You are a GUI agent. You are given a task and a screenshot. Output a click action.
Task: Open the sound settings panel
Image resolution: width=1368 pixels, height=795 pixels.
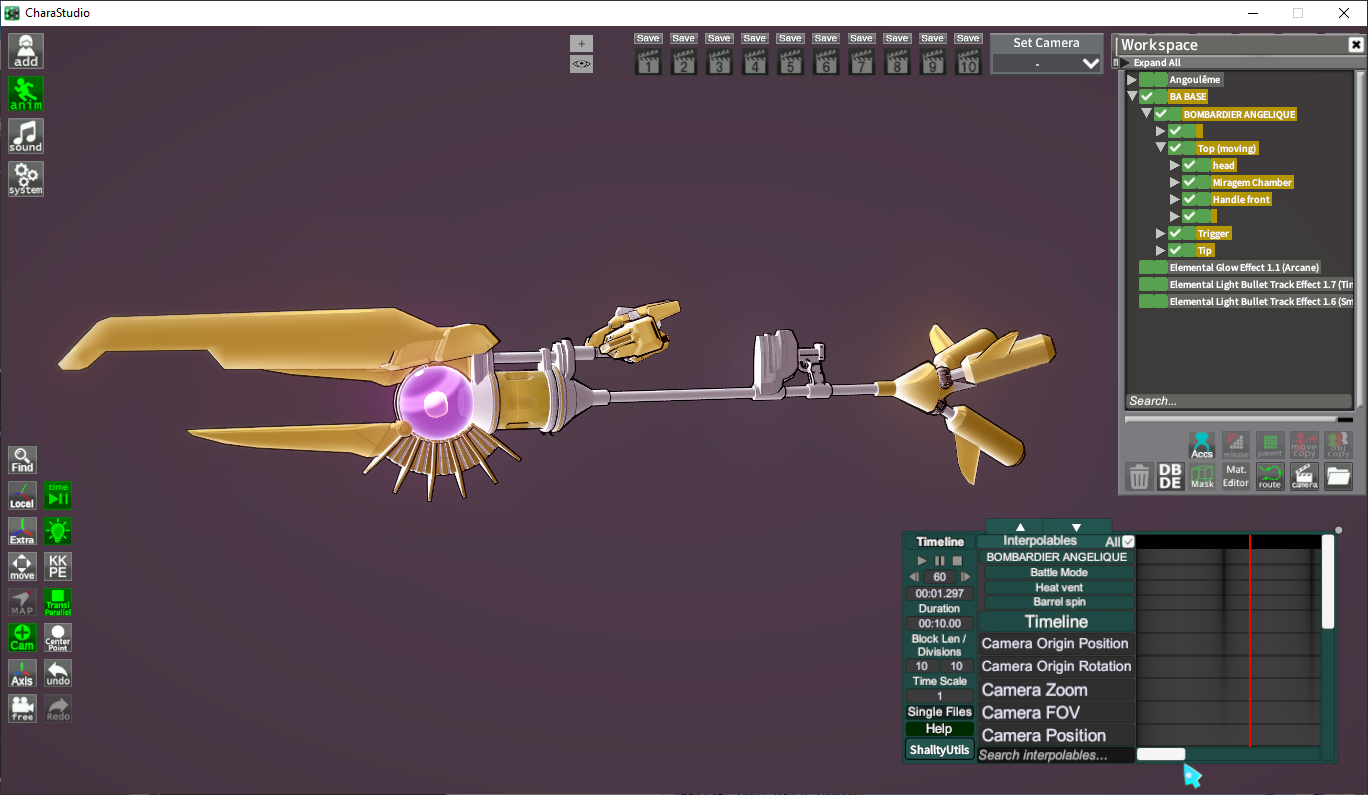point(26,136)
